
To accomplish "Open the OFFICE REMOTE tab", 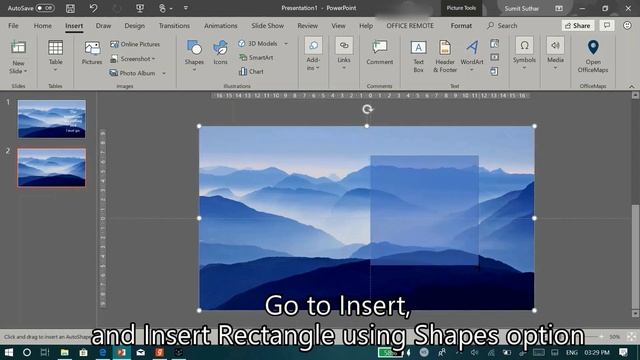I will coord(410,25).
